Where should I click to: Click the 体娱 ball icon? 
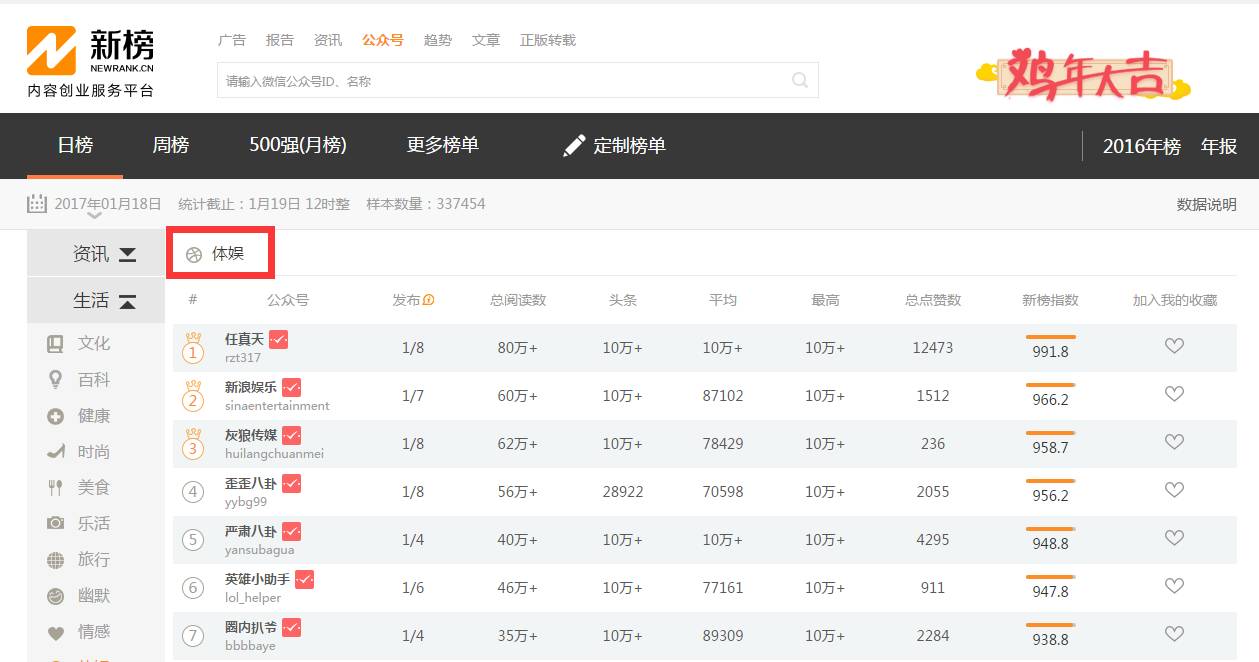pyautogui.click(x=194, y=255)
